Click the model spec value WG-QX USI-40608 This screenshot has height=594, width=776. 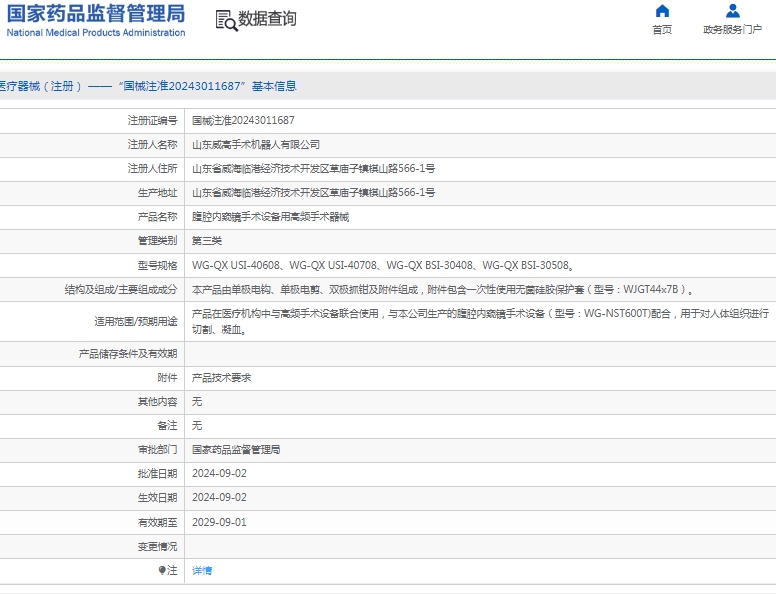[236, 265]
